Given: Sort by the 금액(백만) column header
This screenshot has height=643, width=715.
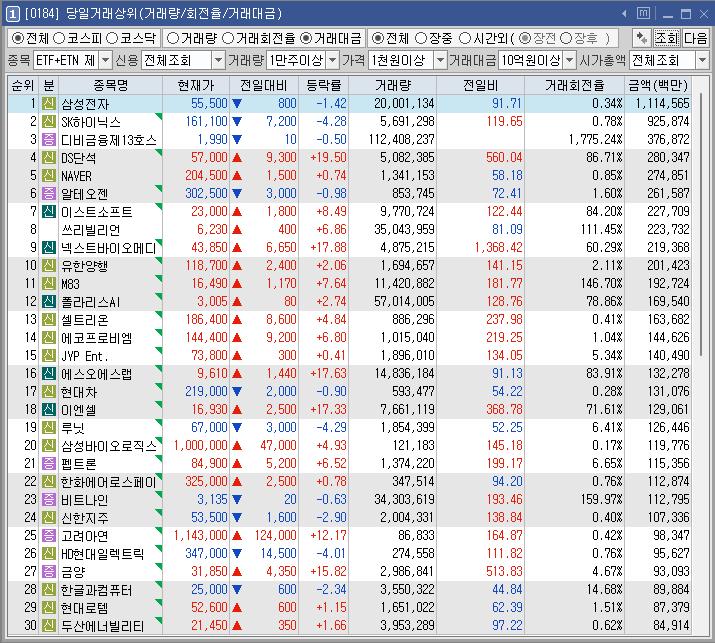Looking at the screenshot, I should point(658,85).
